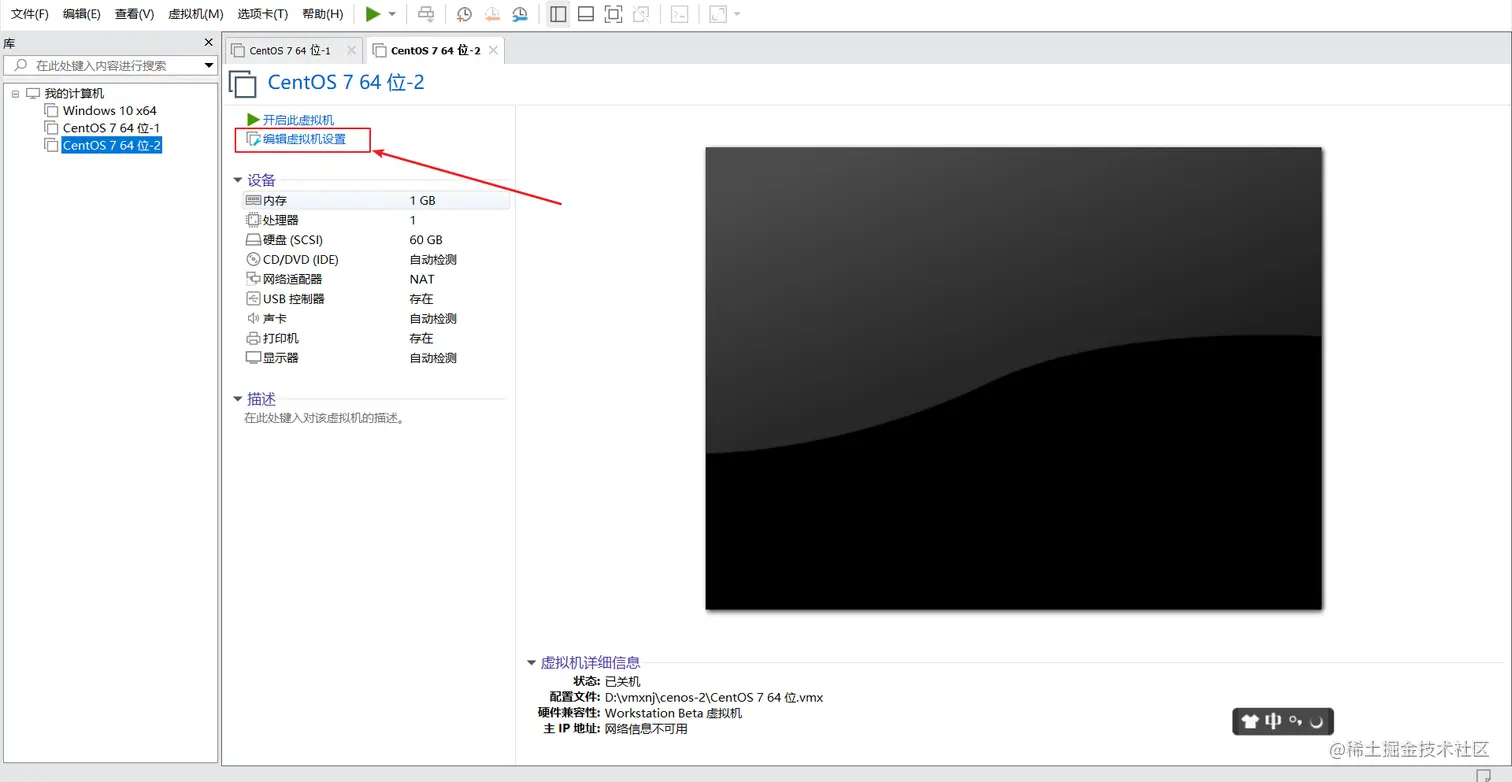Take a snapshot of the virtual machine
The image size is (1512, 782).
point(462,14)
